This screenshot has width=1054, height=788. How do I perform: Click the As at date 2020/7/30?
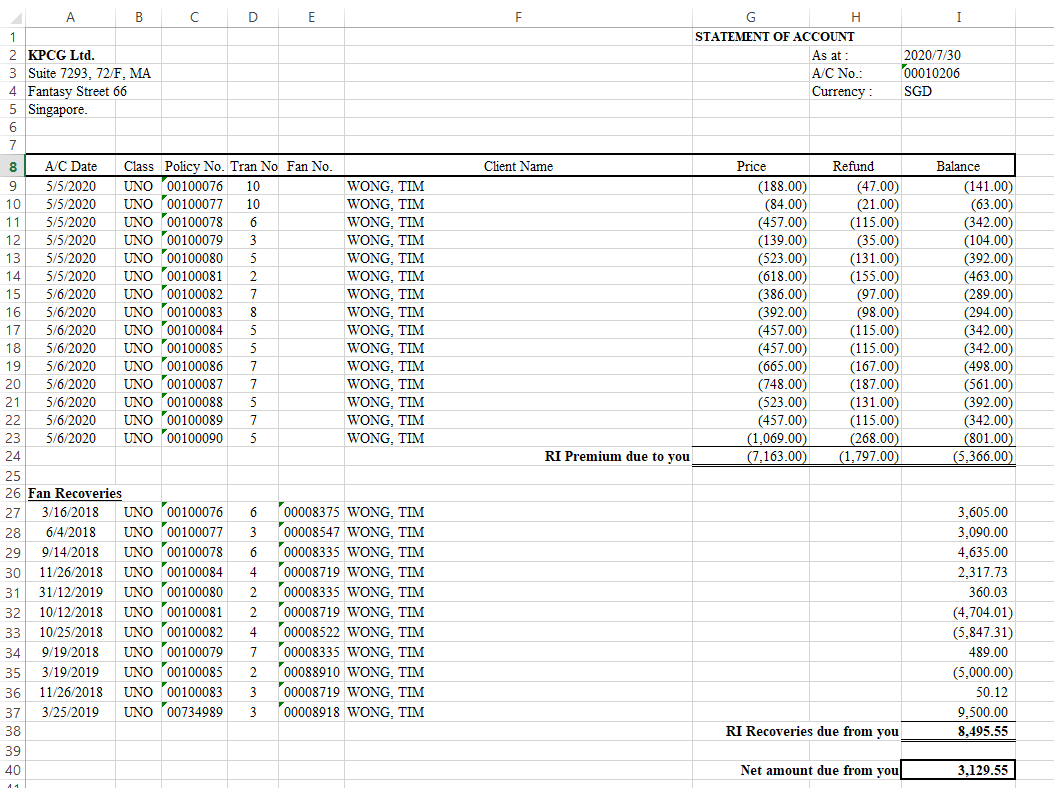pyautogui.click(x=932, y=55)
